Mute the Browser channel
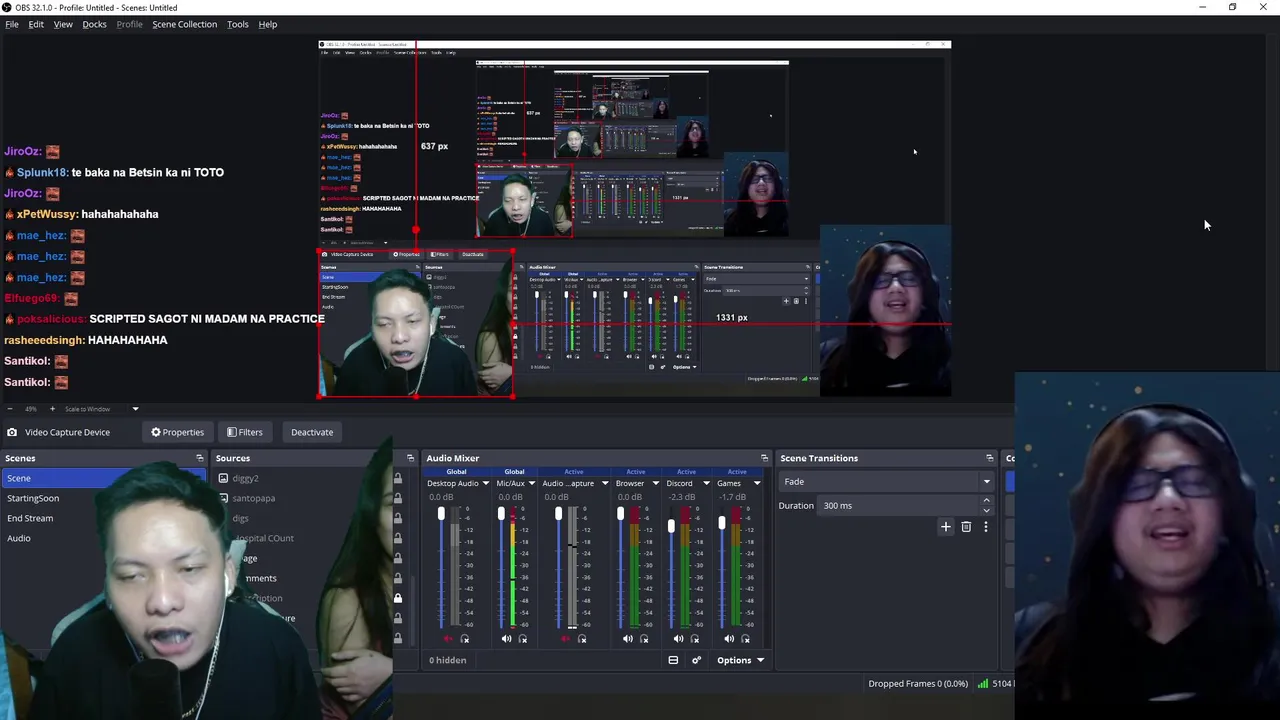The width and height of the screenshot is (1280, 720). tap(628, 639)
